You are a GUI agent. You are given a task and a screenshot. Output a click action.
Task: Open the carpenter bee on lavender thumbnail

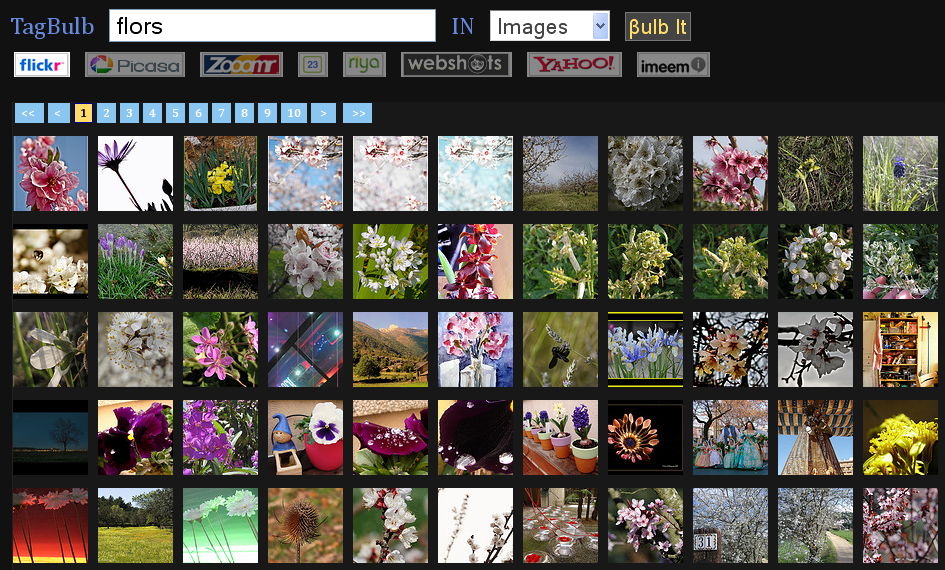pos(560,349)
